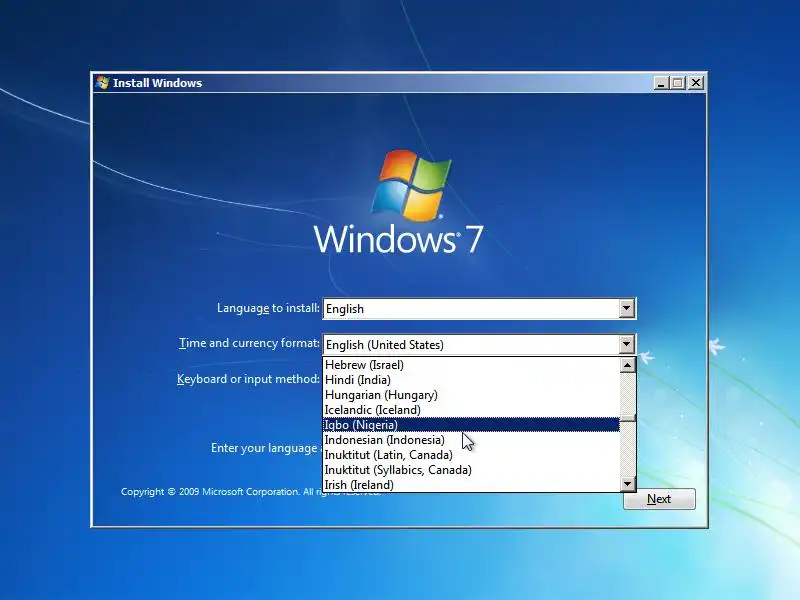Choose the highlighted Igbo (Nigeria) option
Viewport: 800px width, 600px height.
[471, 424]
